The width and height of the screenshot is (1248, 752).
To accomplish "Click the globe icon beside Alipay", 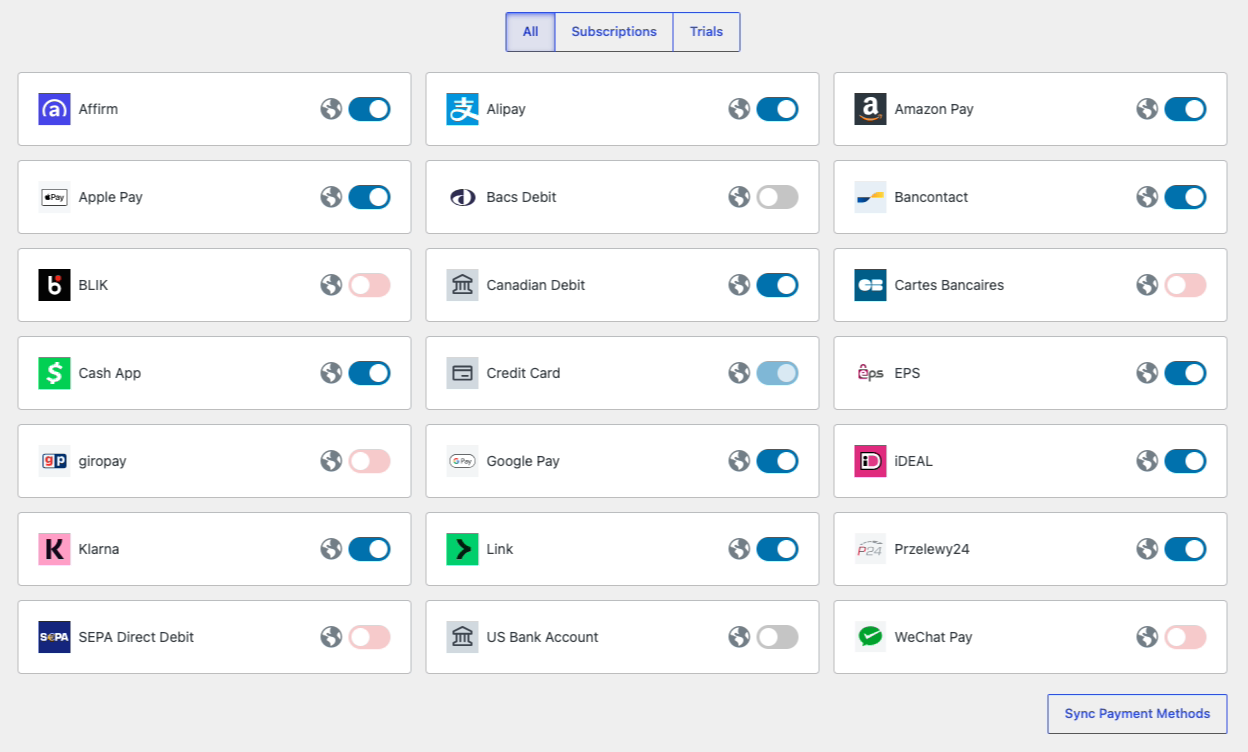I will pyautogui.click(x=739, y=109).
